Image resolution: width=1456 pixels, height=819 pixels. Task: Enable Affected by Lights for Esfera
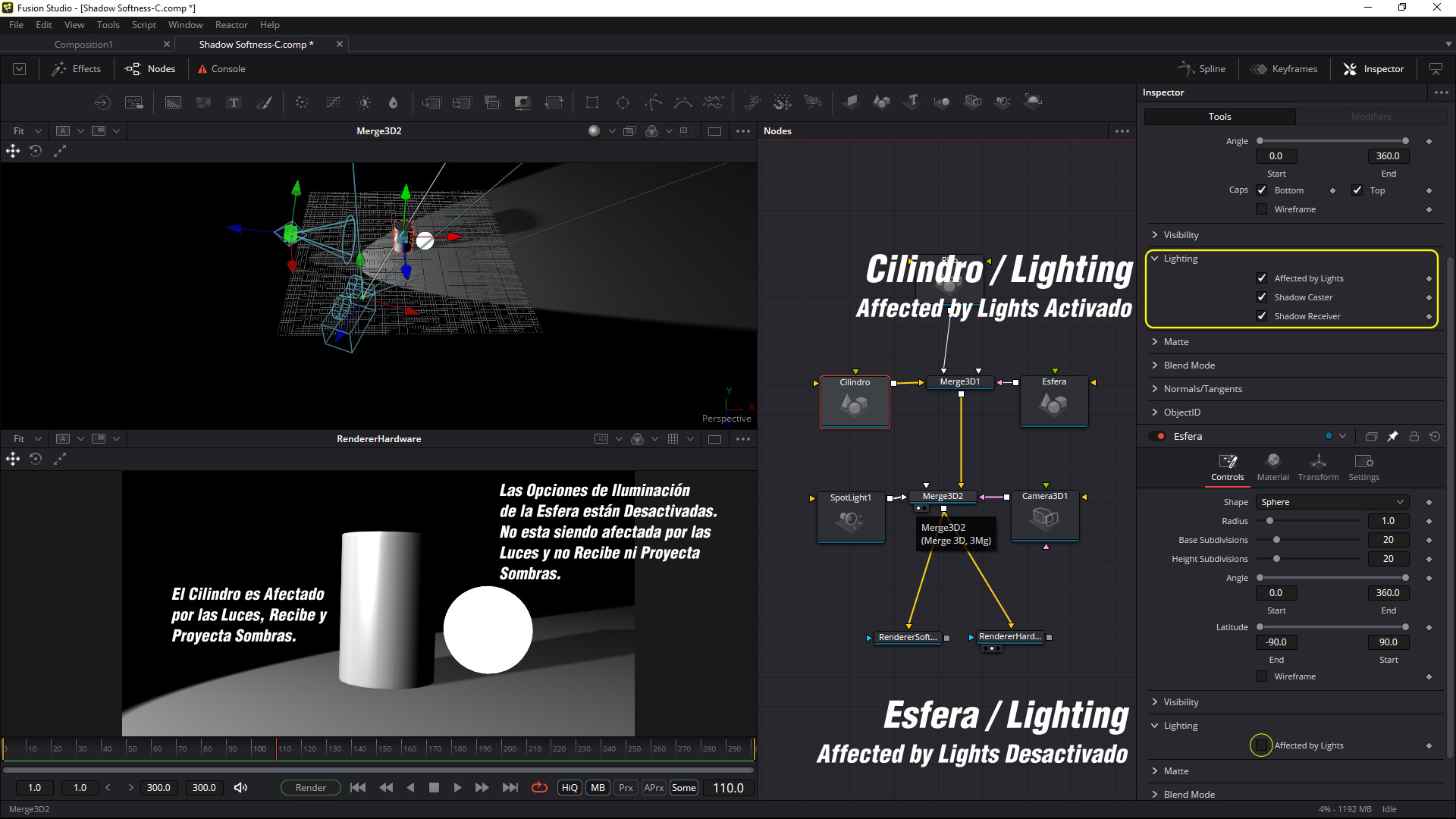coord(1261,745)
